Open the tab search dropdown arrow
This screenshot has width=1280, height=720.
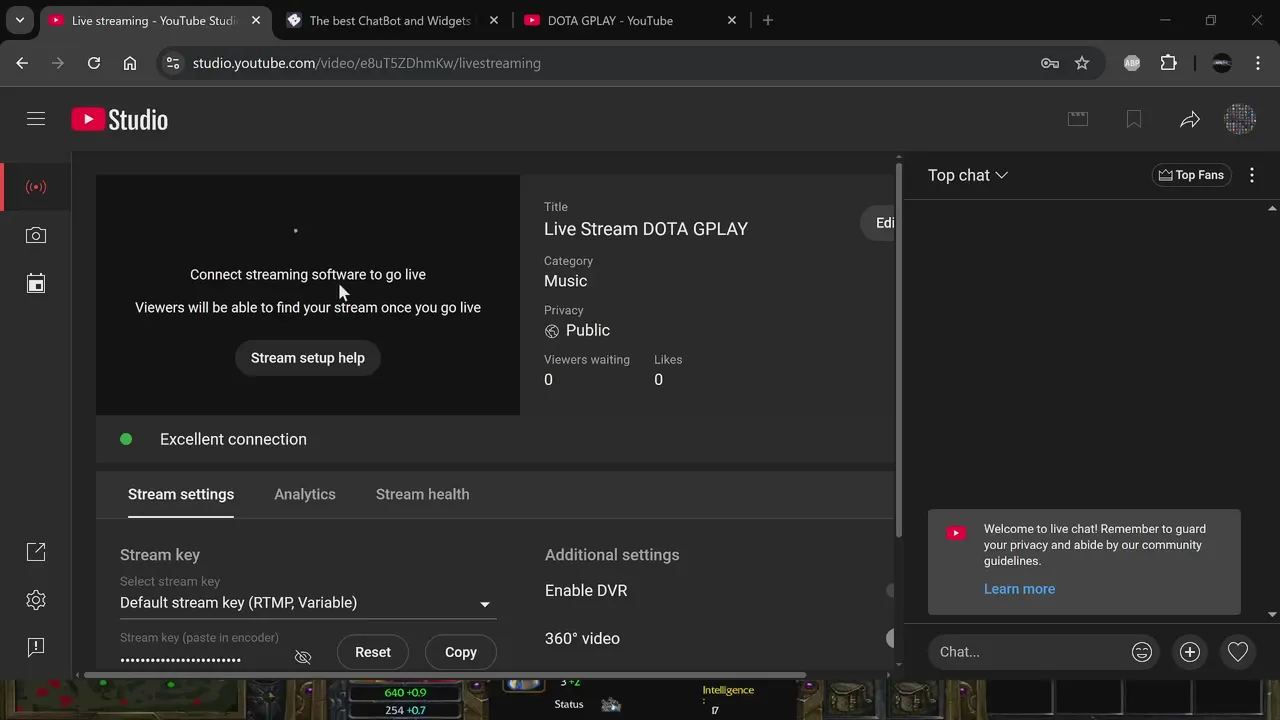pyautogui.click(x=20, y=20)
